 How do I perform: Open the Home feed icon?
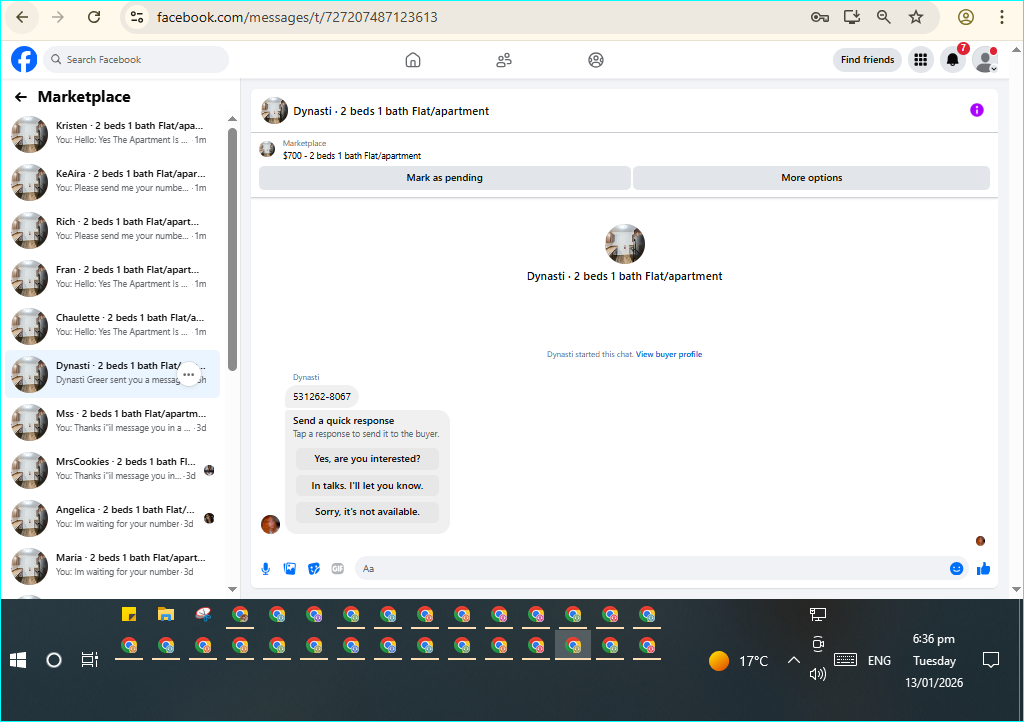coord(413,60)
